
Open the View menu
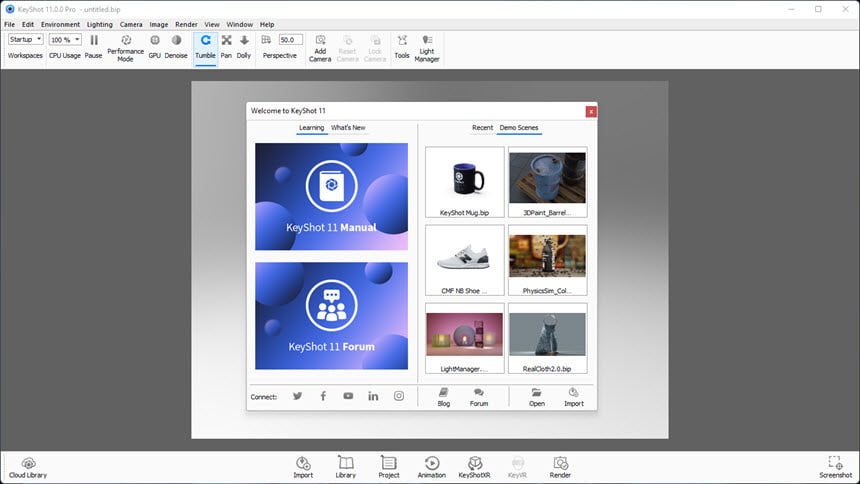point(212,24)
